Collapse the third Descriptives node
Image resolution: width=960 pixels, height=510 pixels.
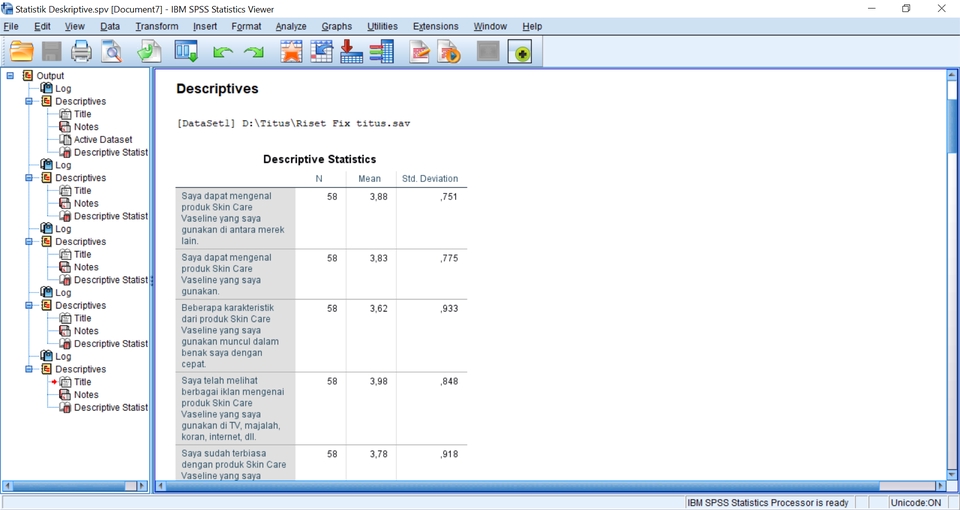click(x=29, y=242)
